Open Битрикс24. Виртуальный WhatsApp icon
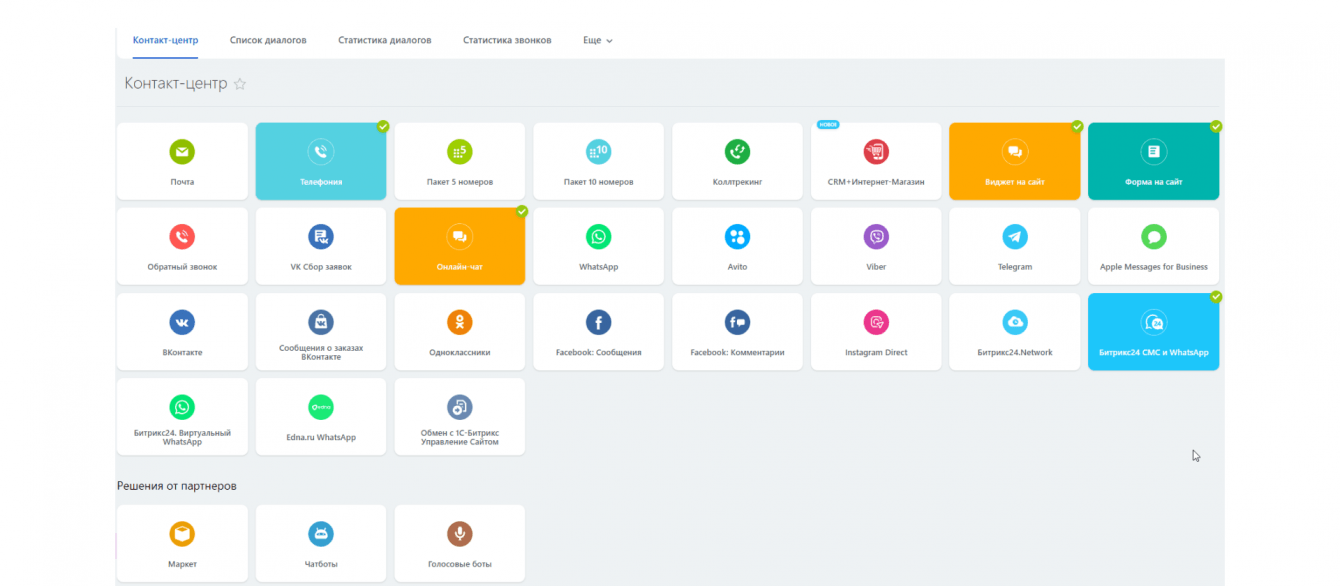1340x586 pixels. [x=182, y=407]
